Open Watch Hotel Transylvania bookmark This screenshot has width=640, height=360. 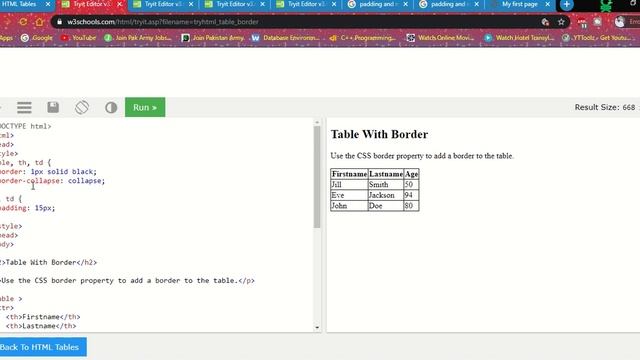coord(519,38)
